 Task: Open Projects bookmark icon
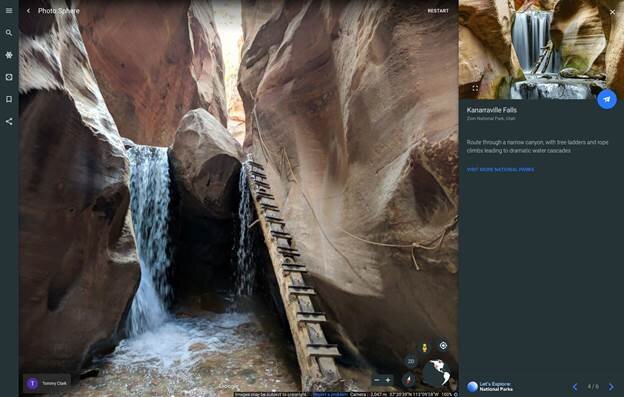tap(9, 99)
